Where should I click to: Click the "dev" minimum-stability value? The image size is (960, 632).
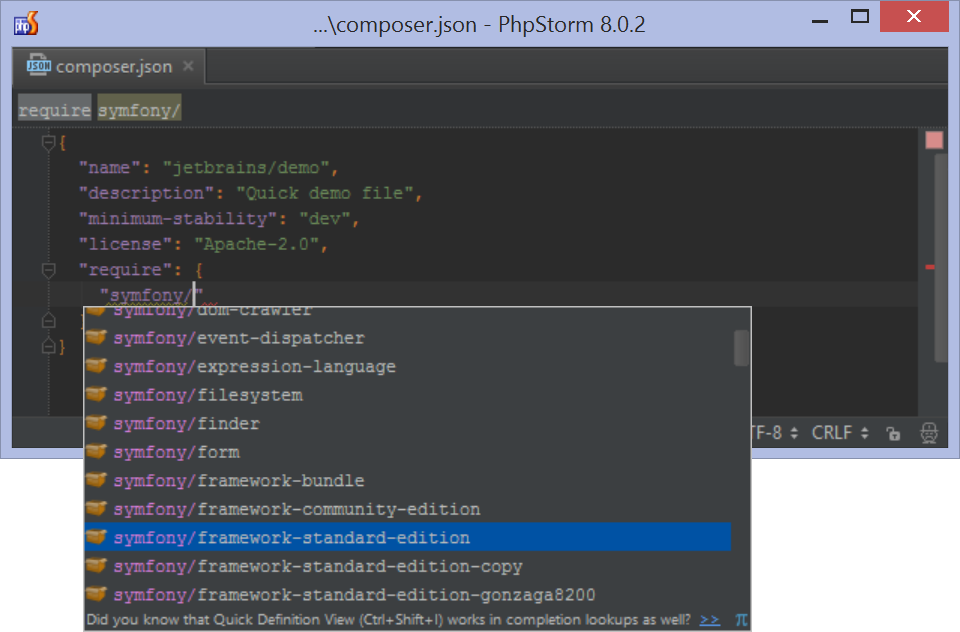324,219
